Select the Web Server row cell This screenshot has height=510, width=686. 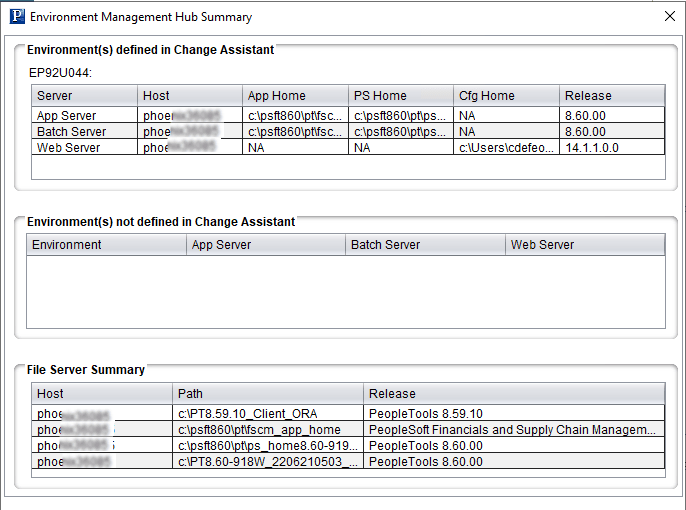tap(84, 147)
